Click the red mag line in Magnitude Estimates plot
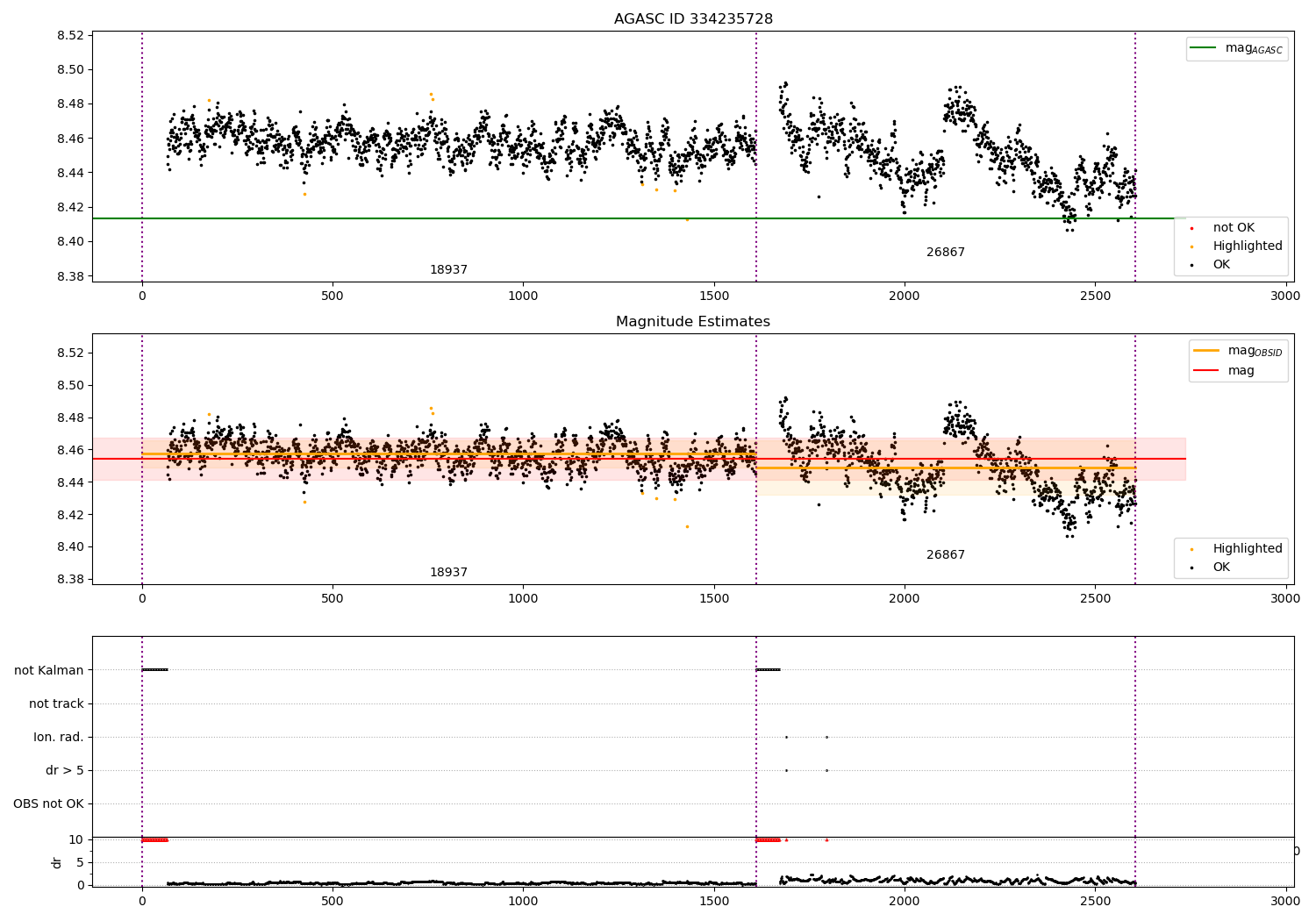This screenshot has height=921, width=1316. (639, 459)
